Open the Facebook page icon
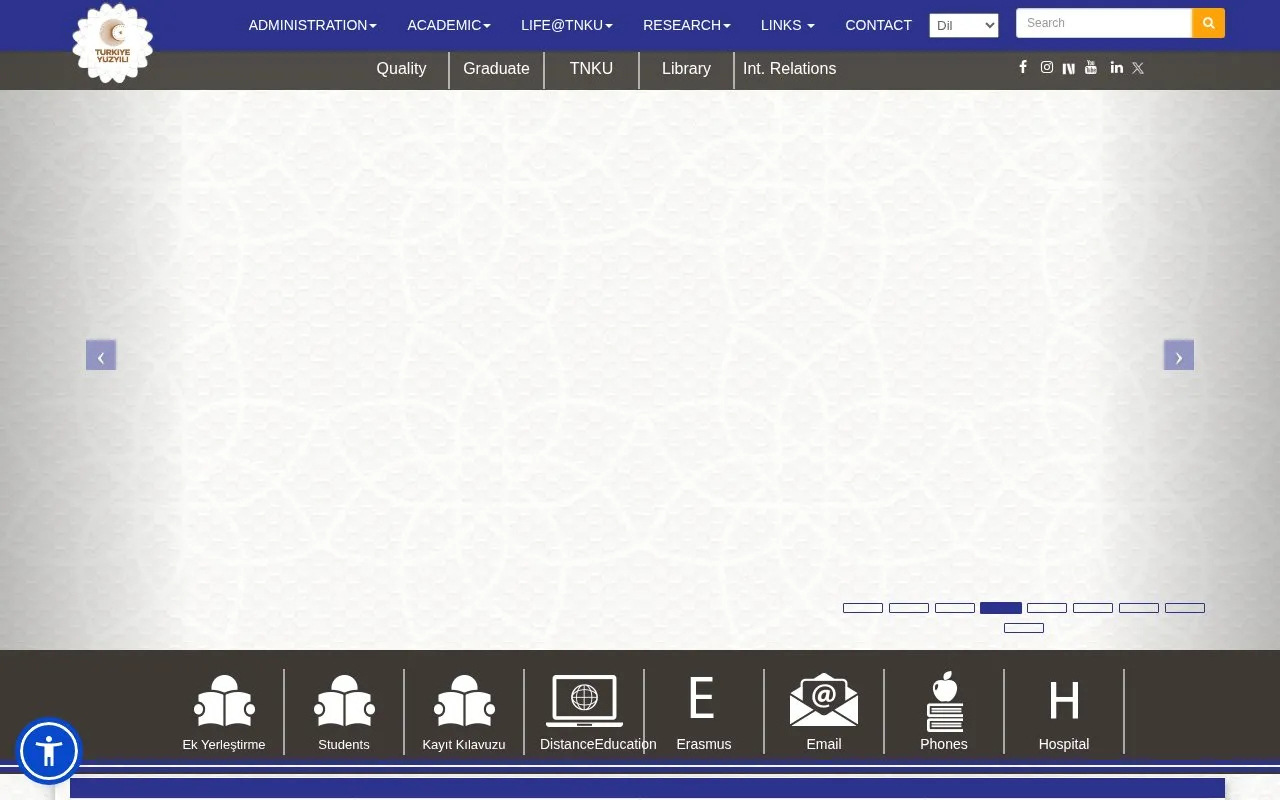Screen dimensions: 1280x800 (1023, 67)
